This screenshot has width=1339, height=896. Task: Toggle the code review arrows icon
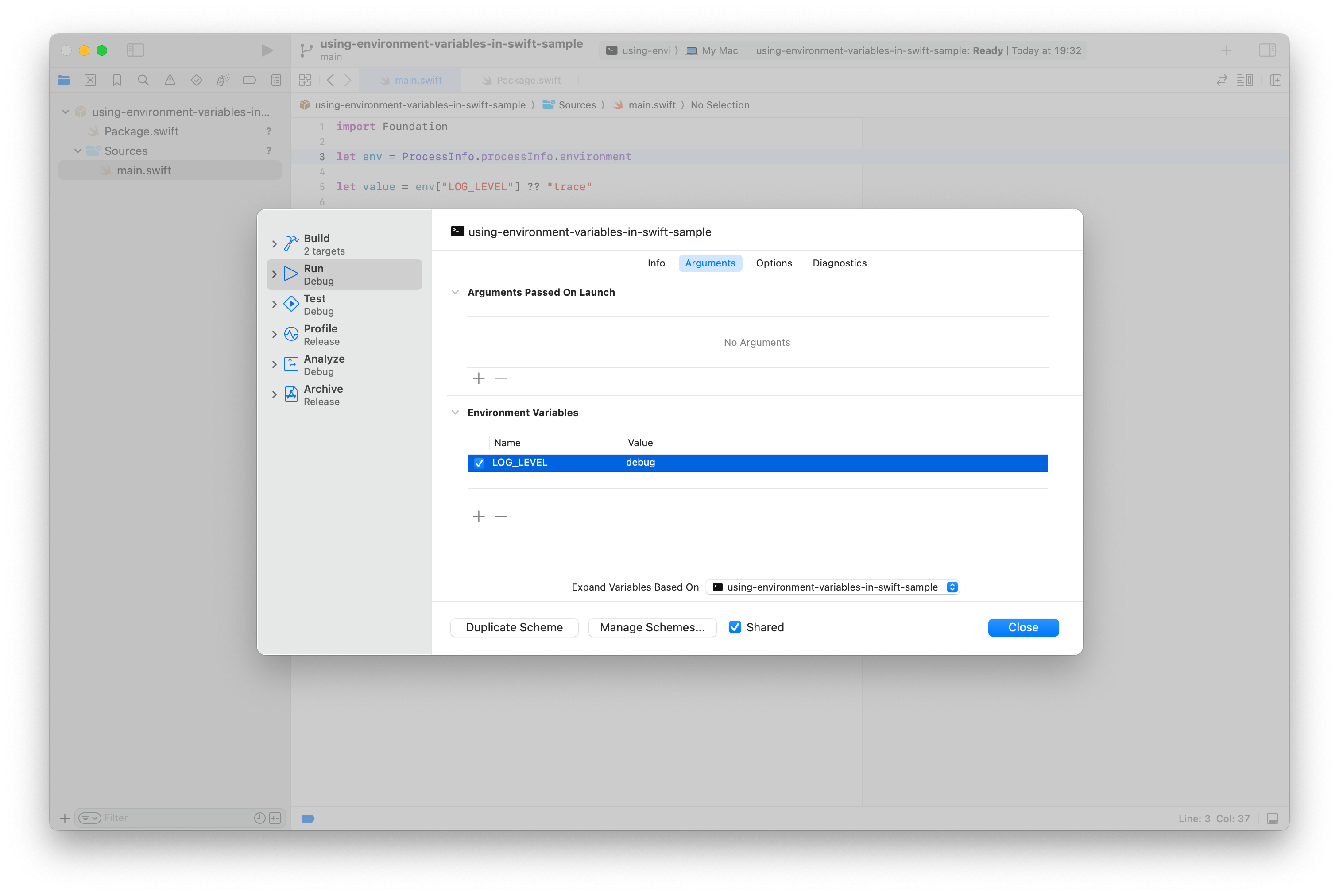pyautogui.click(x=1222, y=80)
